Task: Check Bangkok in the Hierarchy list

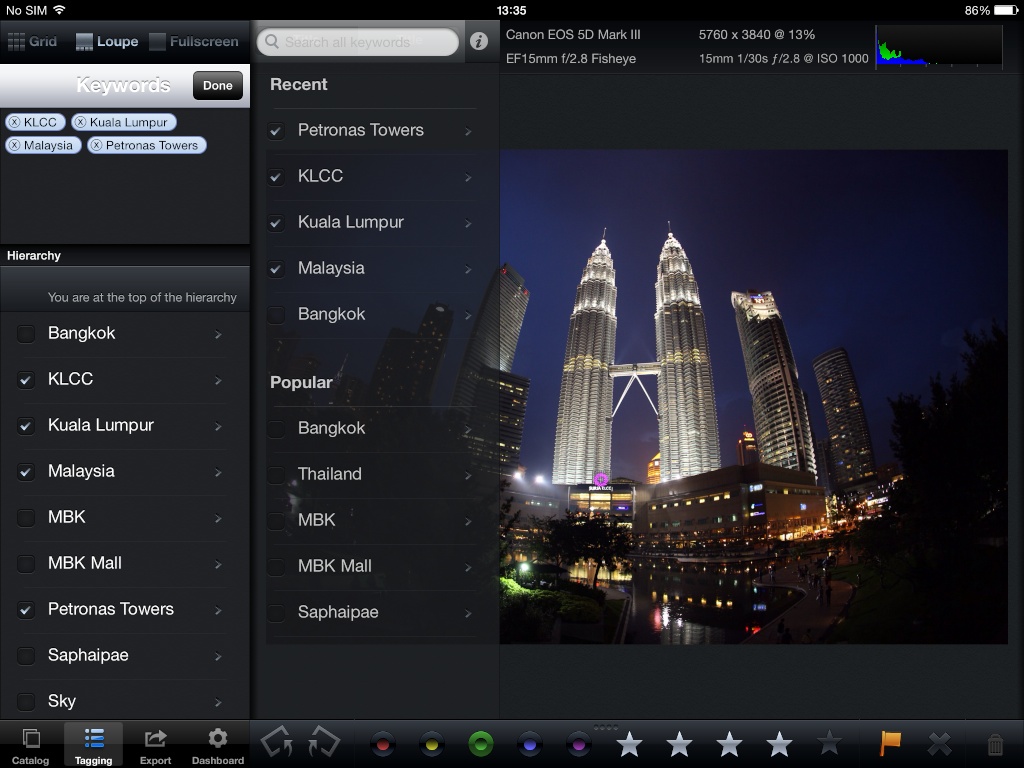Action: 26,334
